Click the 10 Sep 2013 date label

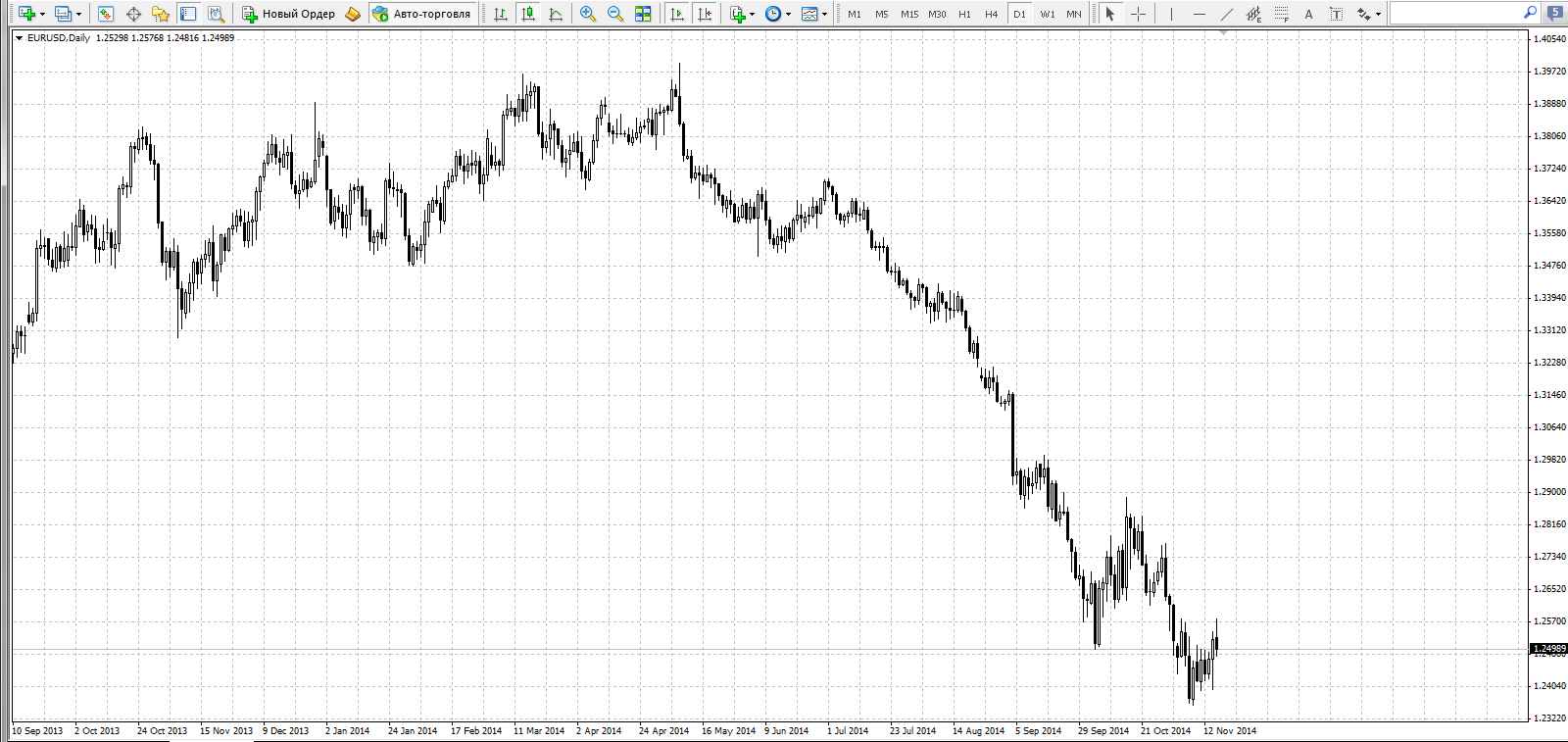37,731
